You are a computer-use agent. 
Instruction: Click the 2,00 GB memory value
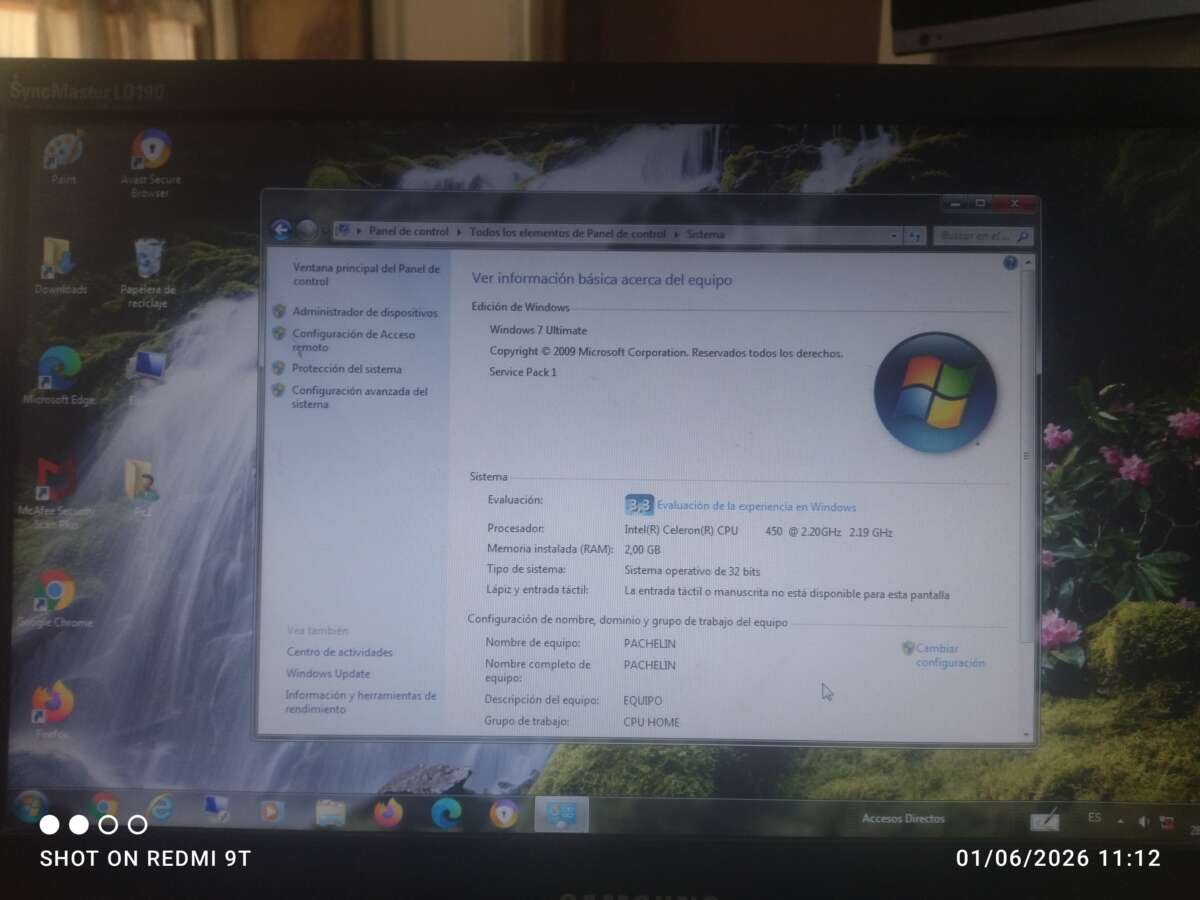coord(643,550)
